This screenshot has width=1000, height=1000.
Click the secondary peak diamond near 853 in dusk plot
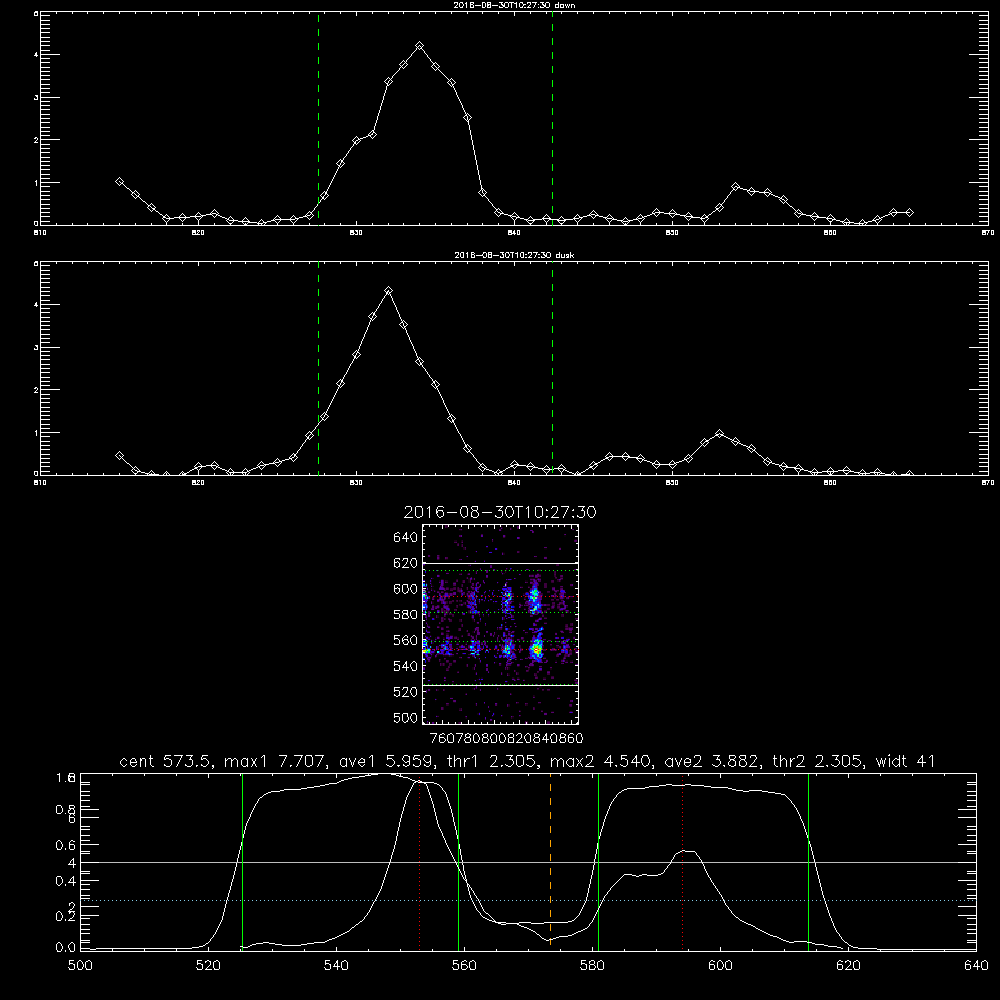(x=719, y=434)
